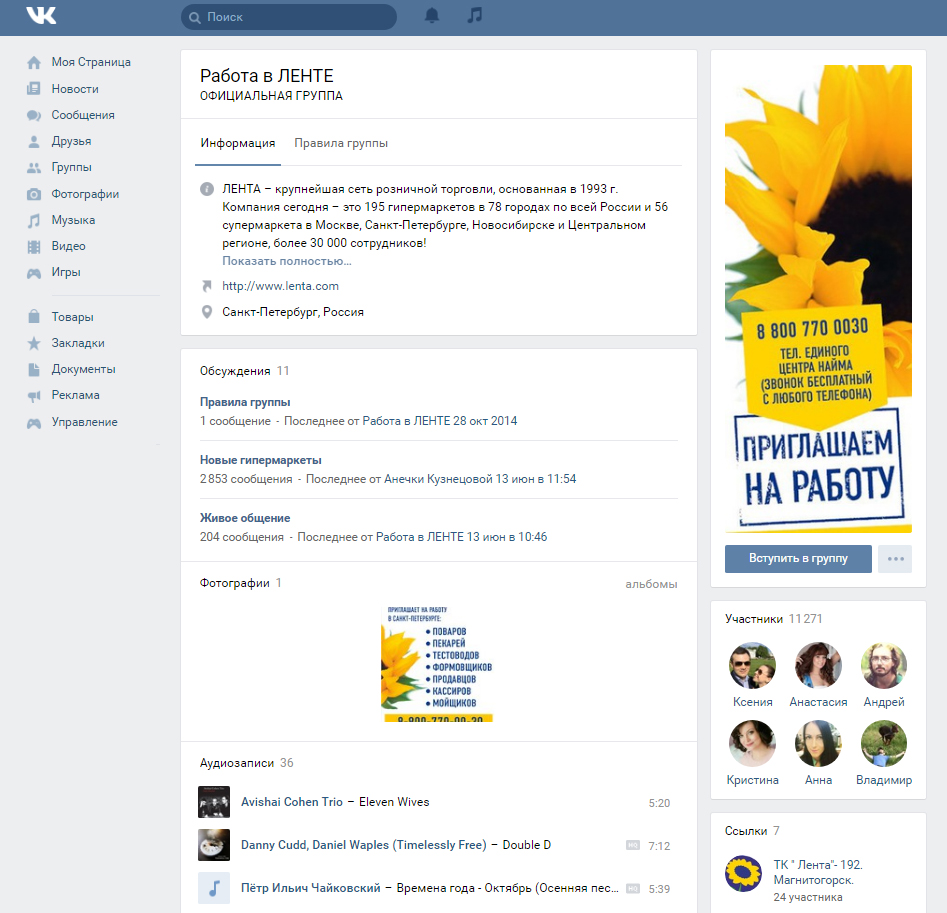Click the gamepad icon beside Игры
Viewport: 947px width, 913px height.
34,273
